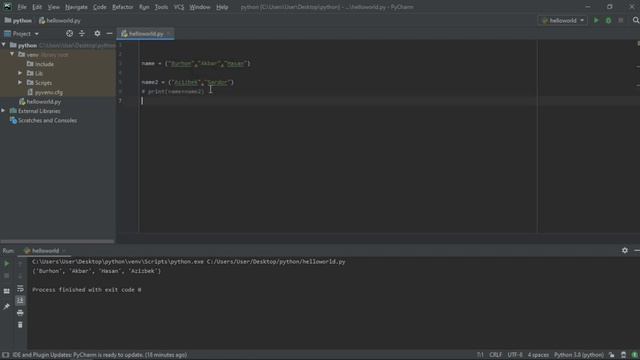Open the Refactor menu
Viewport: 640px width, 360px height.
[122, 7]
